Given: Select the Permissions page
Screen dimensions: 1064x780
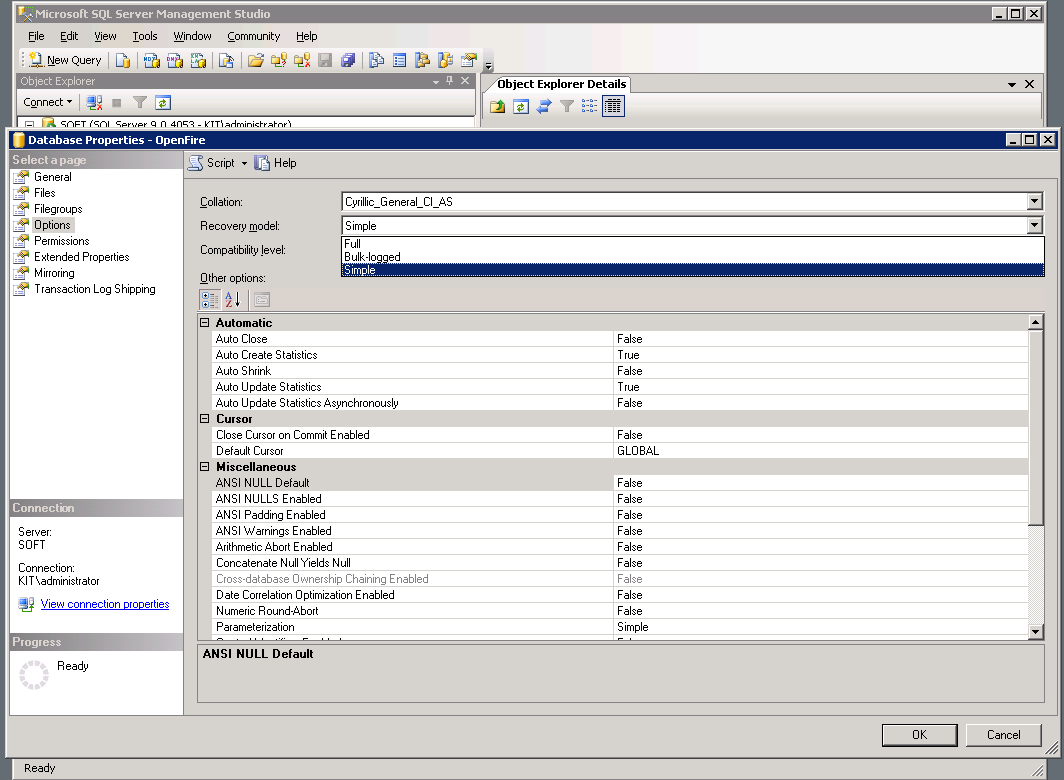Looking at the screenshot, I should (62, 241).
